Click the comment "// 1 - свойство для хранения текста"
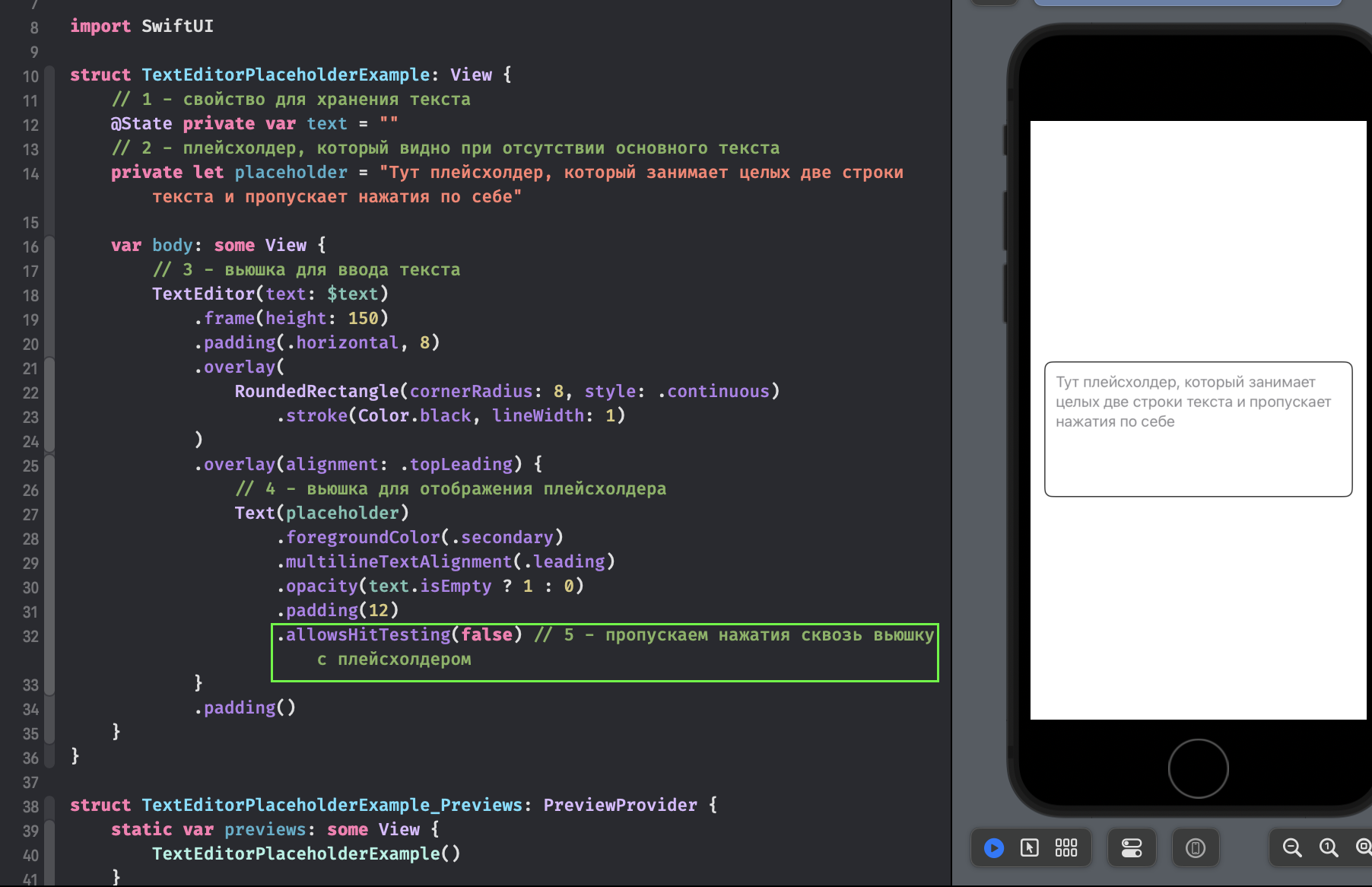Viewport: 1372px width, 887px height. [291, 99]
